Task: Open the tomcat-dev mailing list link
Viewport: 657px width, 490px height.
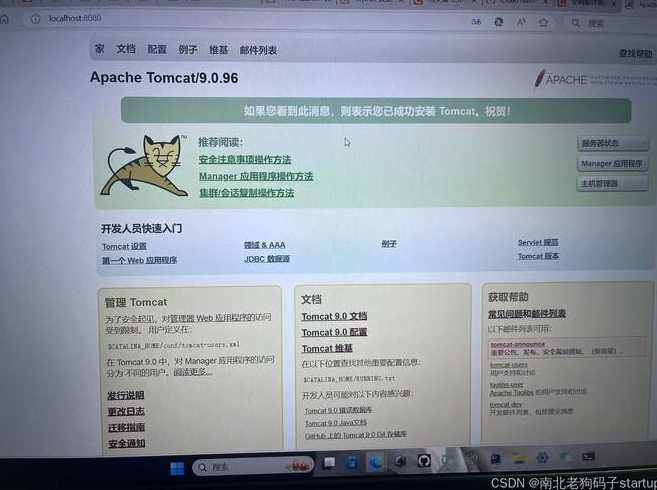Action: click(506, 405)
